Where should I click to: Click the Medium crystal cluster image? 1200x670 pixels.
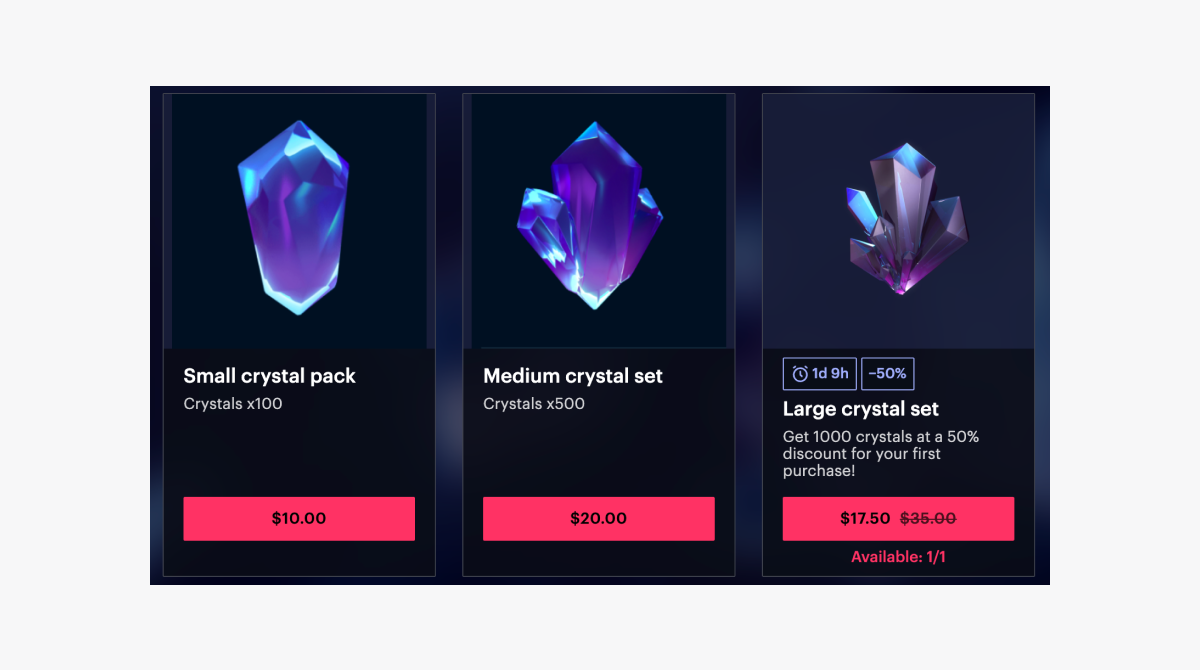(592, 218)
